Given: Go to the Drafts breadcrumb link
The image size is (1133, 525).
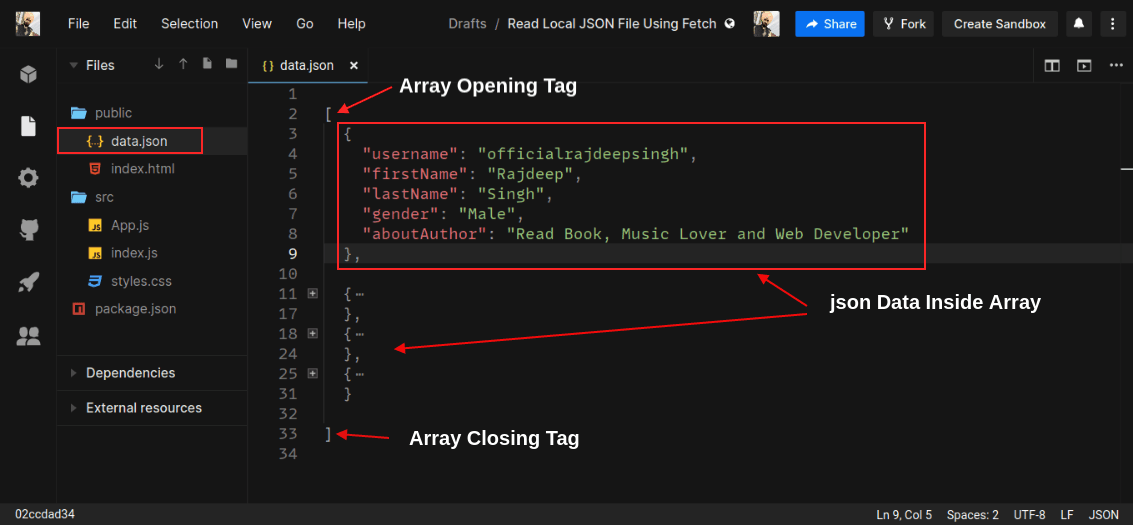Looking at the screenshot, I should (467, 24).
